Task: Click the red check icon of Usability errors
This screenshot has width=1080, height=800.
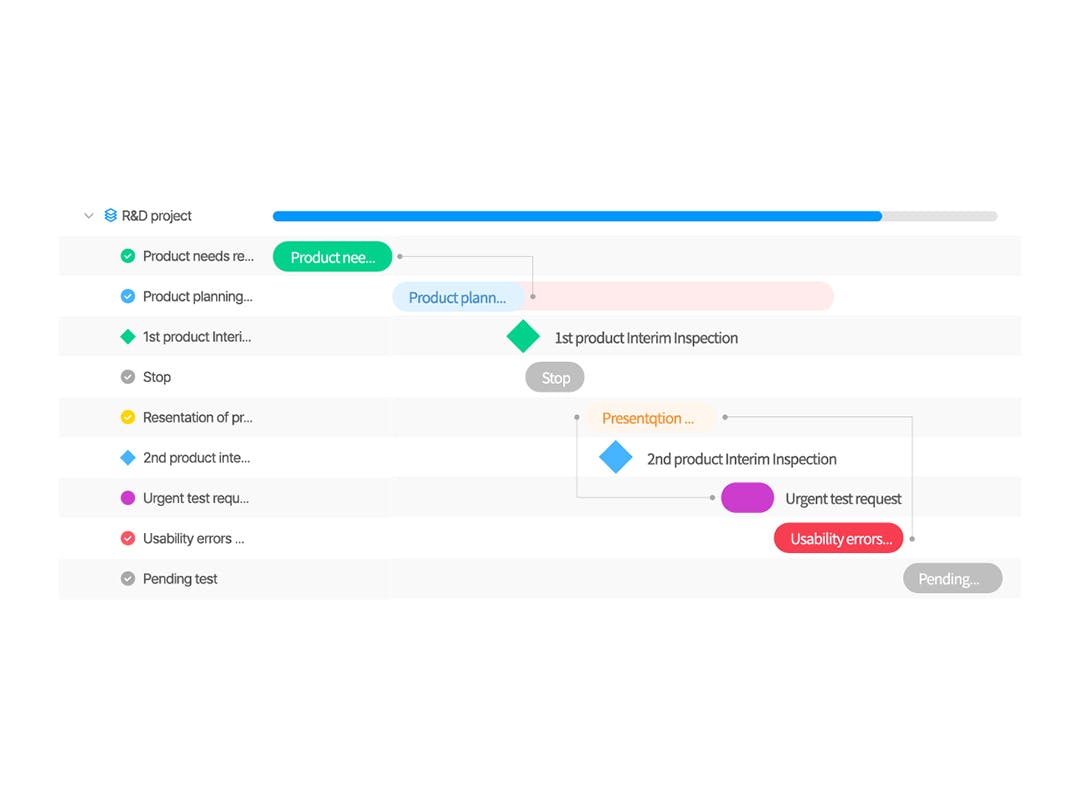Action: (128, 538)
